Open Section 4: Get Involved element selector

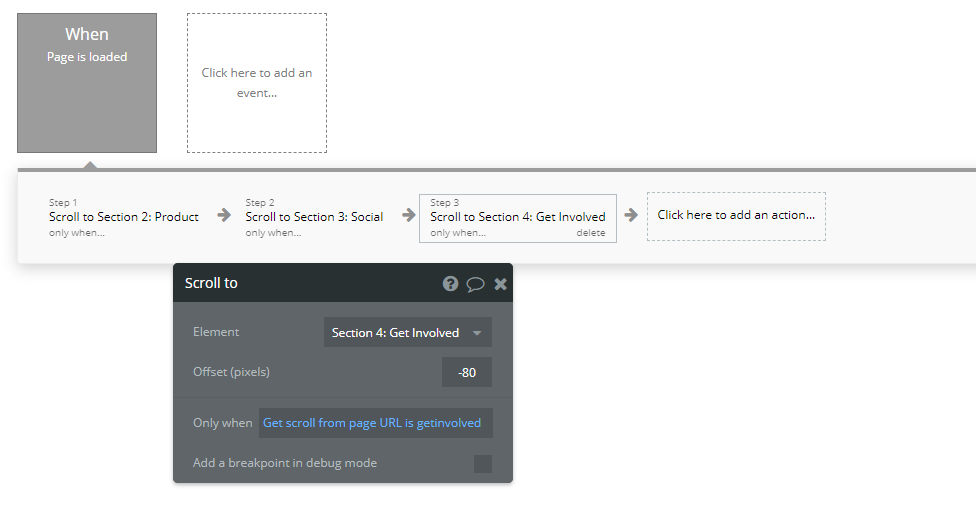408,332
